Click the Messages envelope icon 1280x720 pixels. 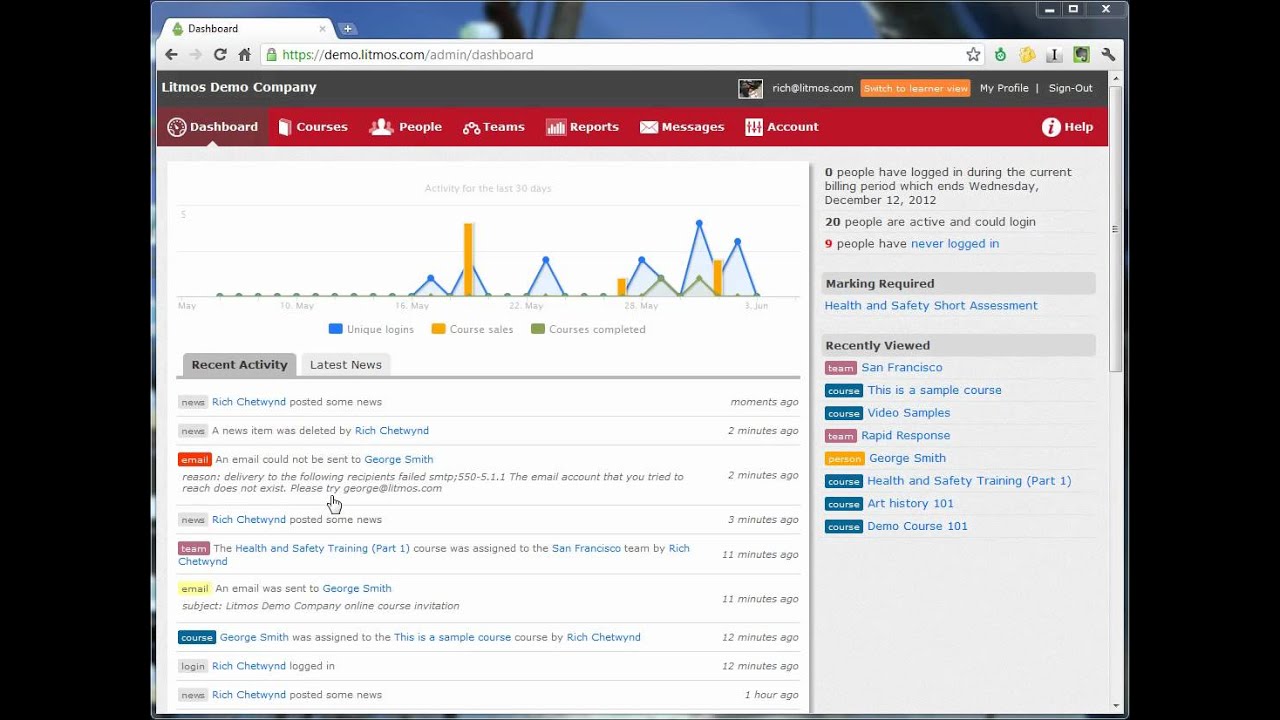click(x=649, y=127)
